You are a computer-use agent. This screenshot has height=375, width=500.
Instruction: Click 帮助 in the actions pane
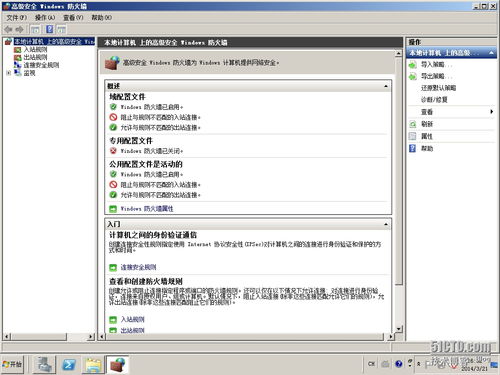click(x=427, y=148)
